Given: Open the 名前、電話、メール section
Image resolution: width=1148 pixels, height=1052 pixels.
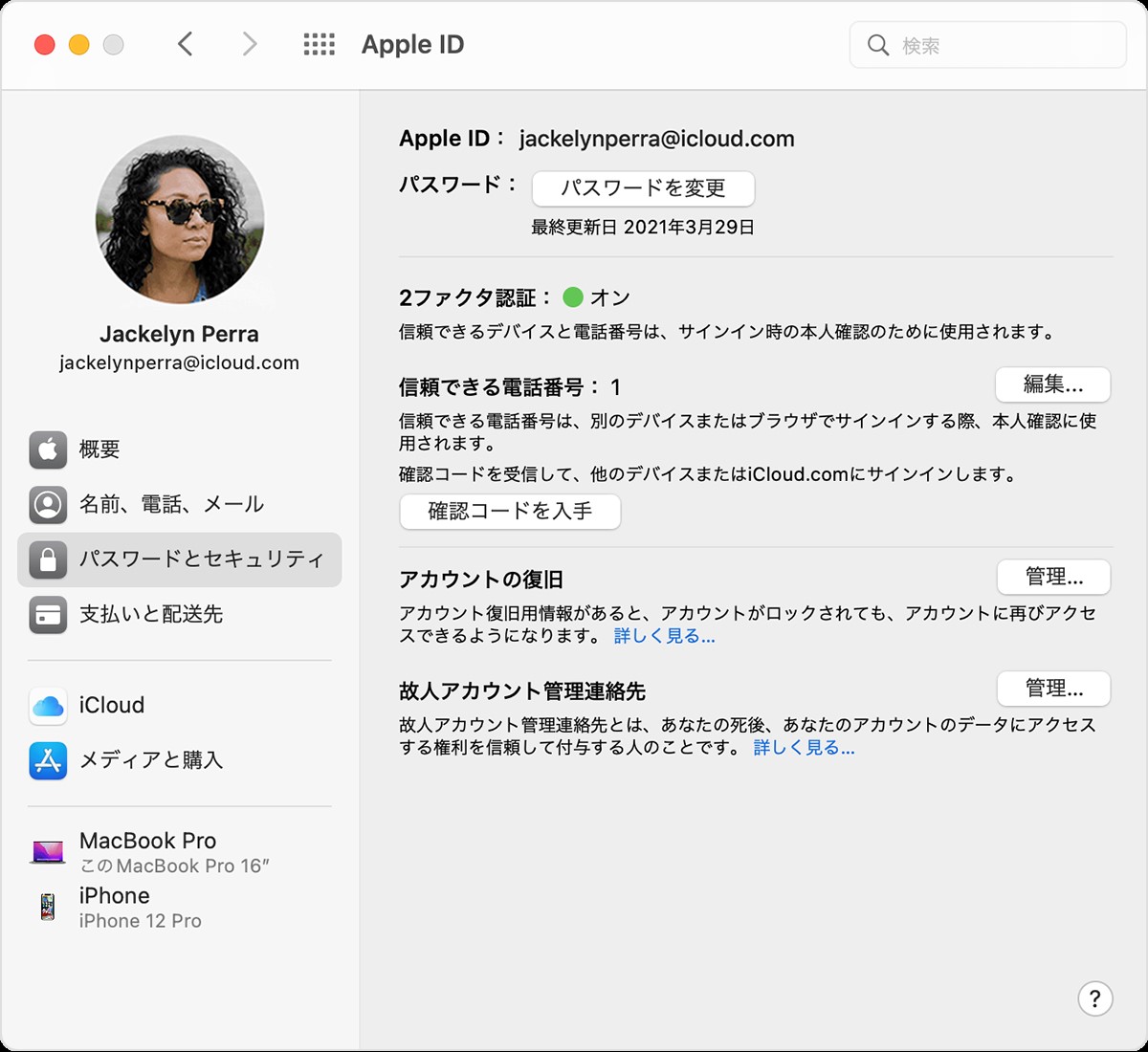Looking at the screenshot, I should coord(179,504).
